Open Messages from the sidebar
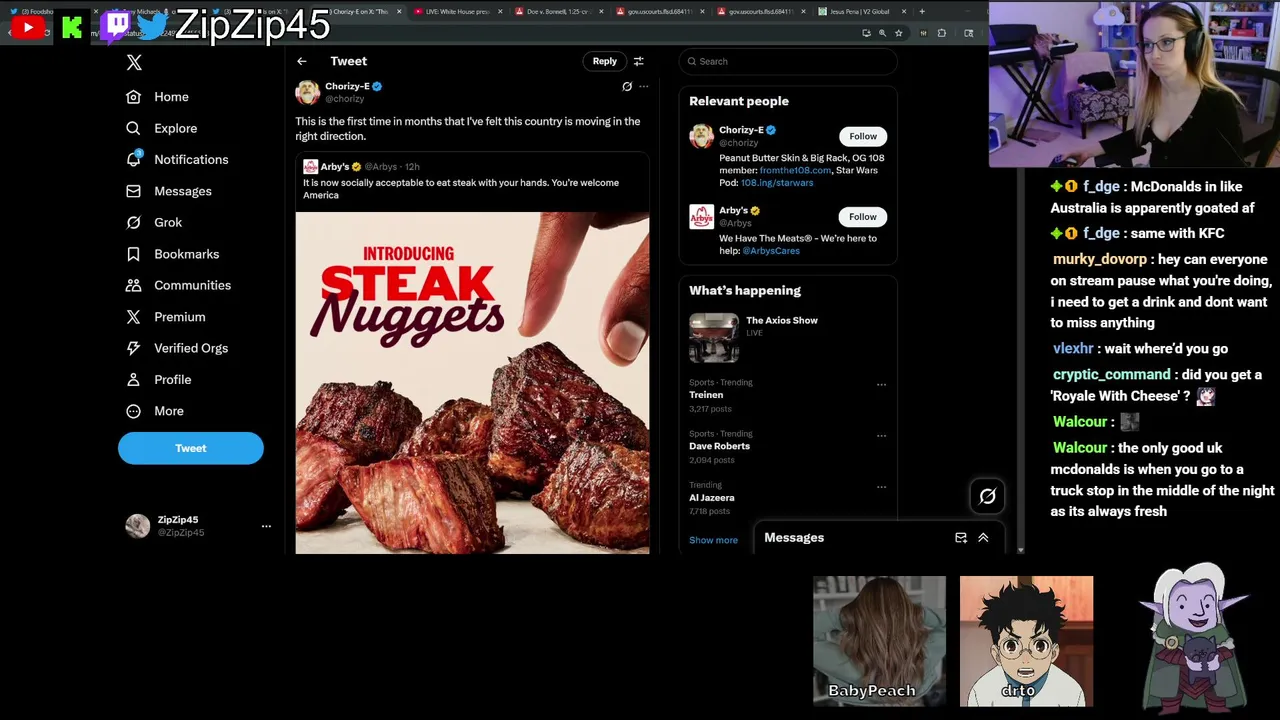 (x=168, y=191)
